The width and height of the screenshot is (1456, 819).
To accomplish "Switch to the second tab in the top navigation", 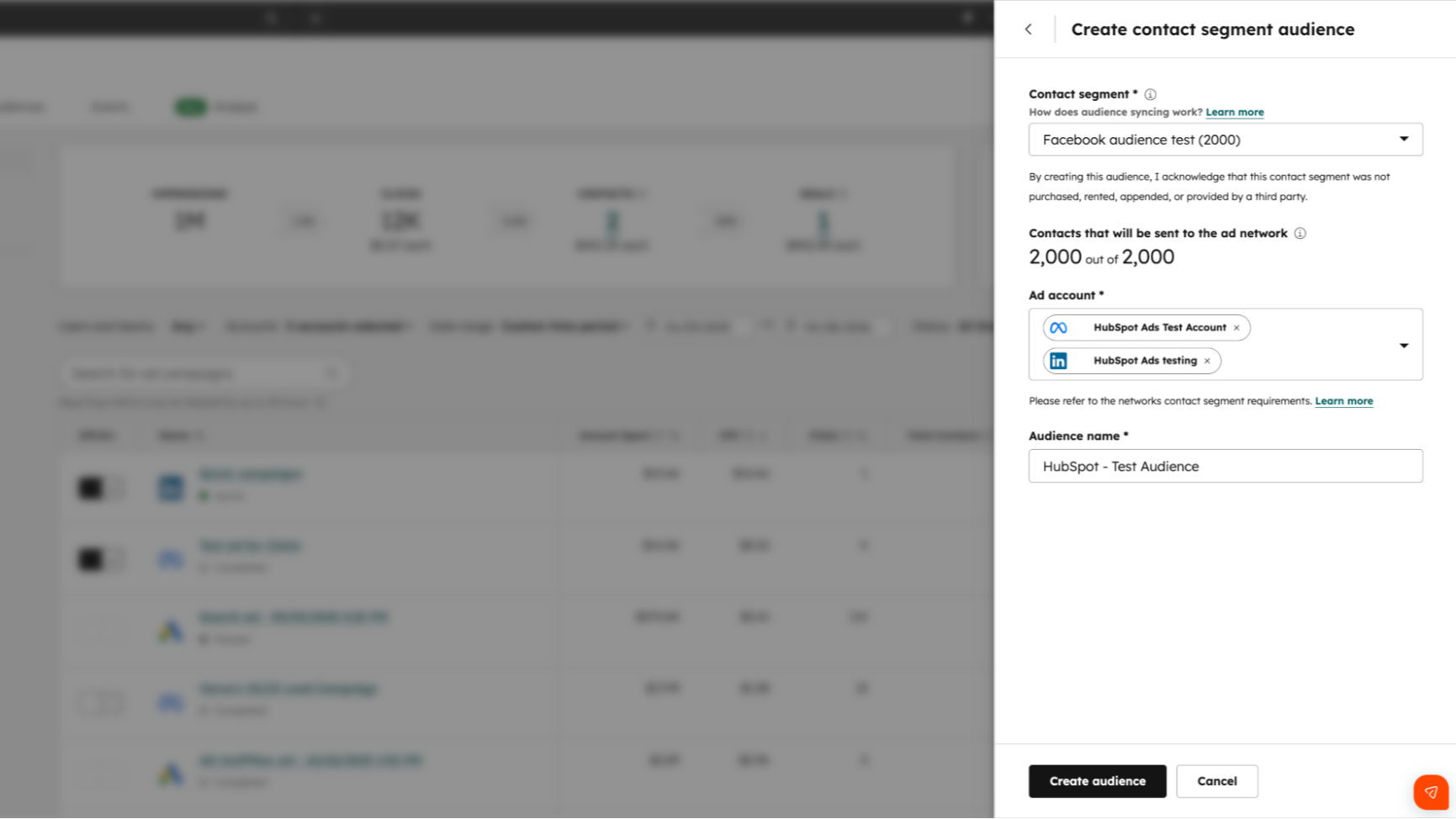I will 109,106.
